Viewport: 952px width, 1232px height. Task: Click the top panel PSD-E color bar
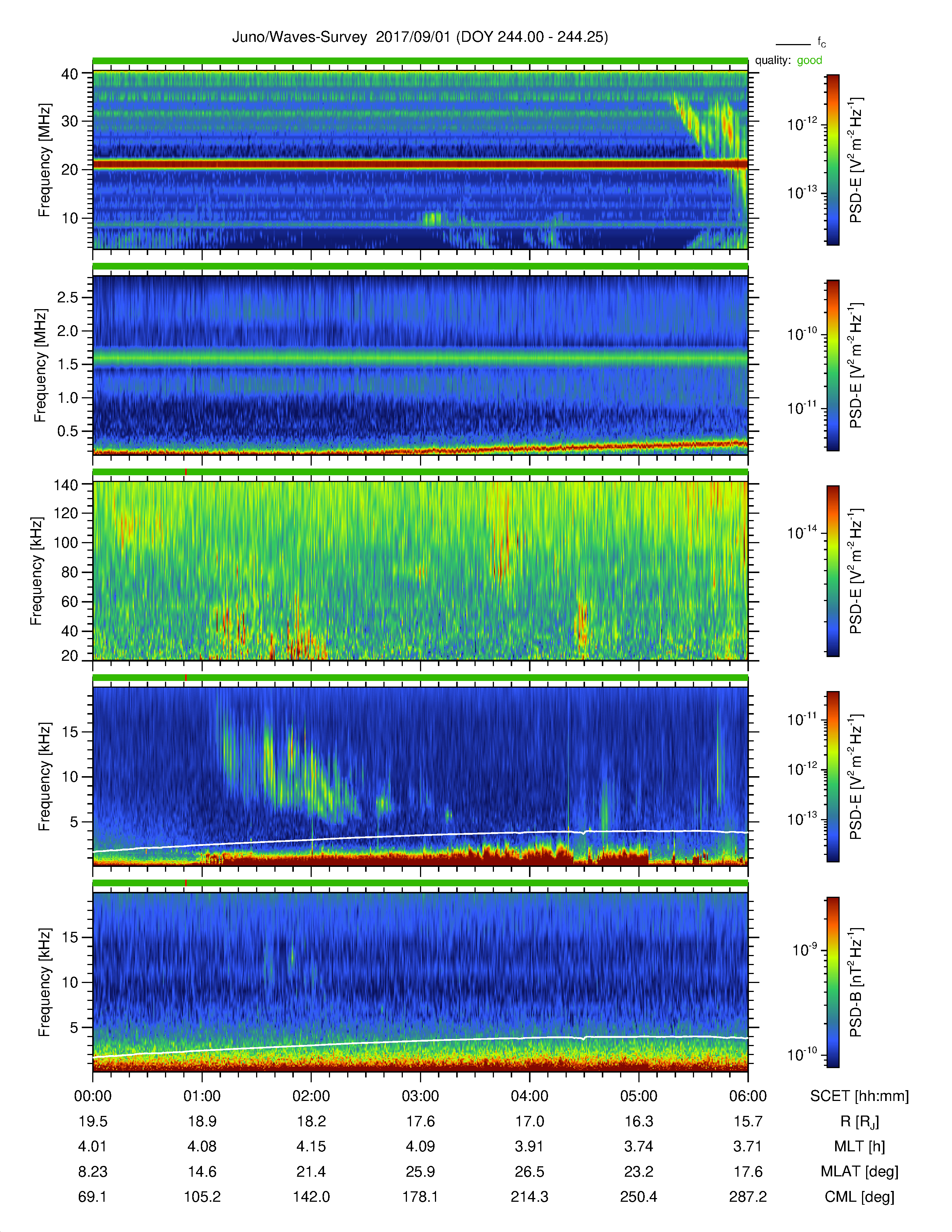click(x=833, y=160)
